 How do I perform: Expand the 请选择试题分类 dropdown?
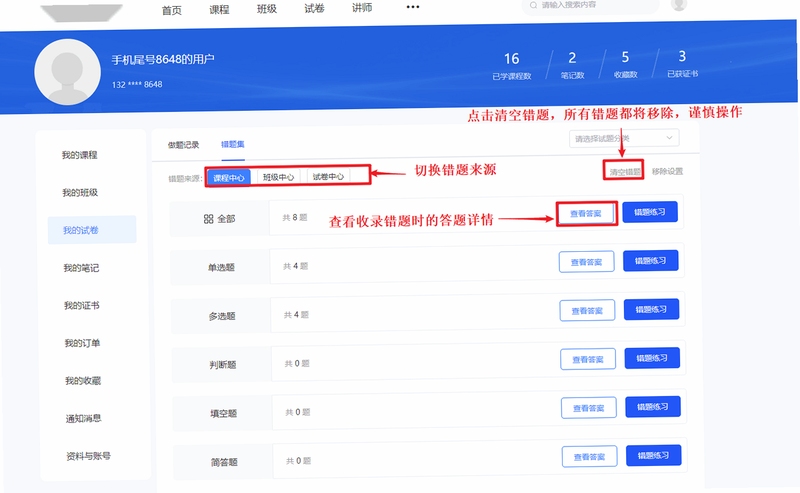624,138
